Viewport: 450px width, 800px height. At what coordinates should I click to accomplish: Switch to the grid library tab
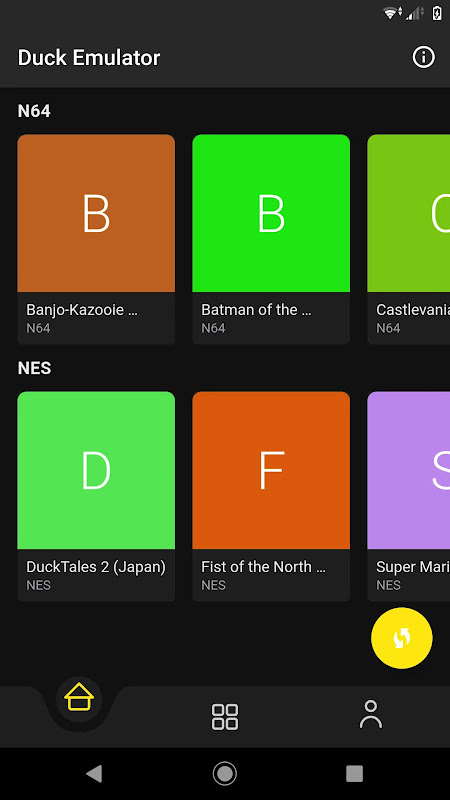[225, 716]
